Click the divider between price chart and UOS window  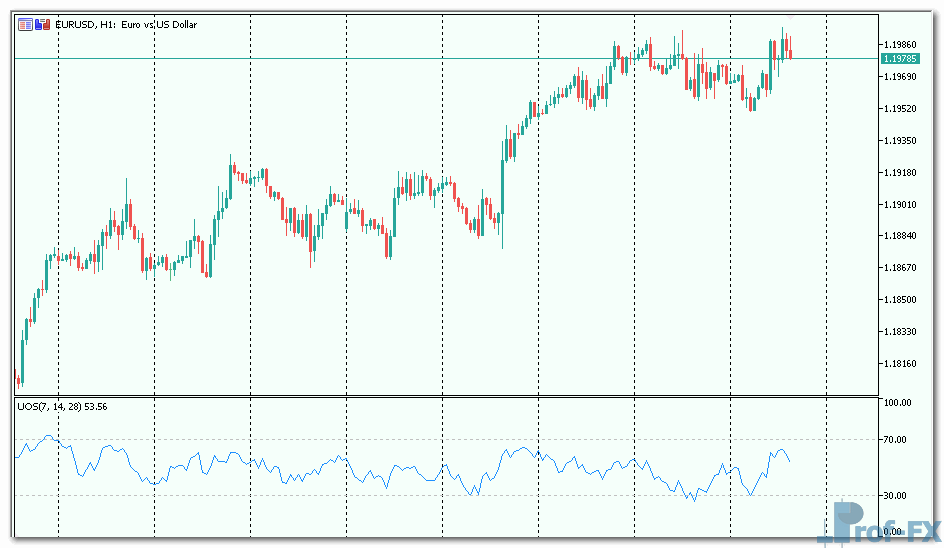tap(447, 397)
